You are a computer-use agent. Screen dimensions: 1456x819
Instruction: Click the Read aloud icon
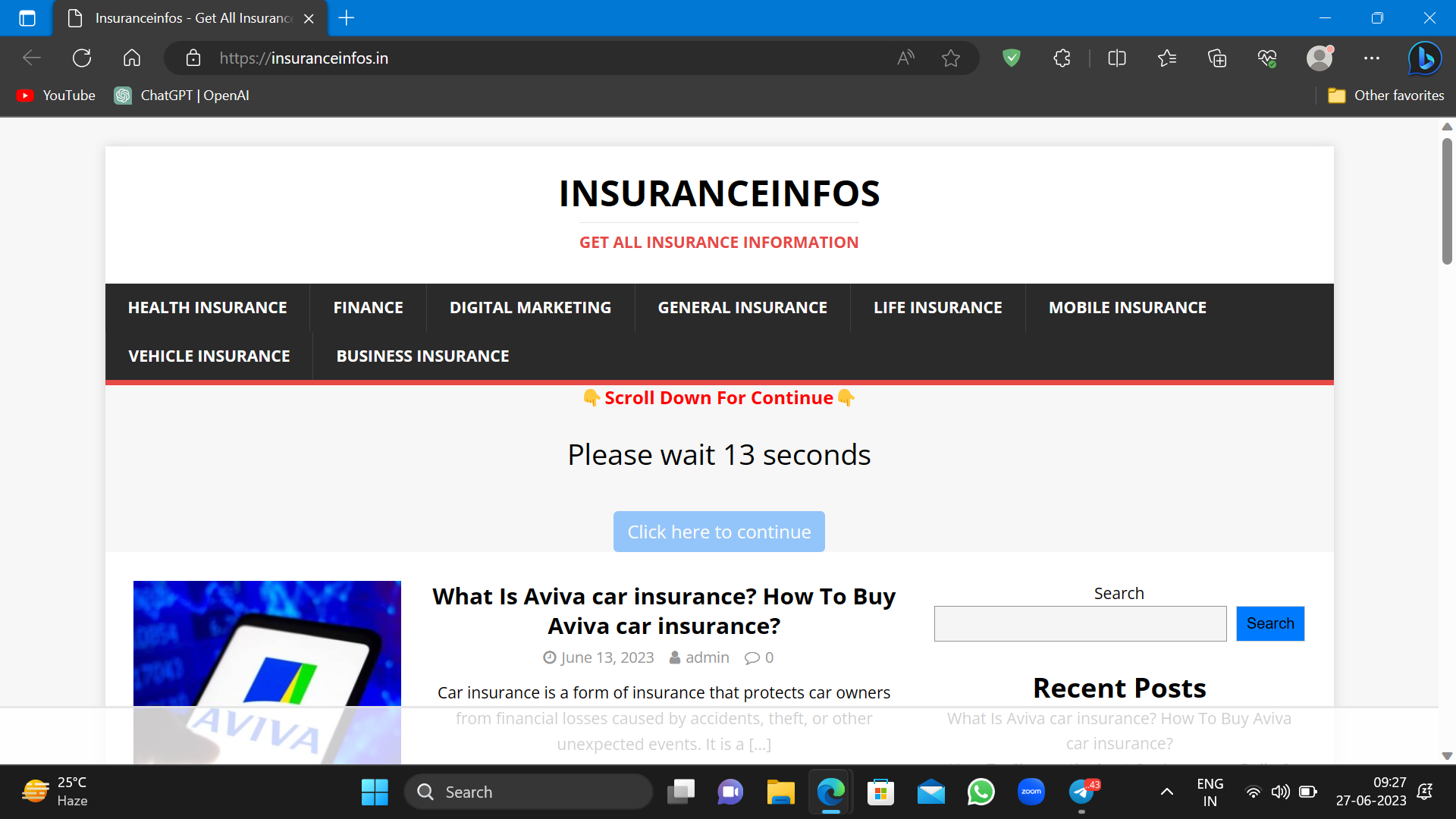tap(905, 58)
